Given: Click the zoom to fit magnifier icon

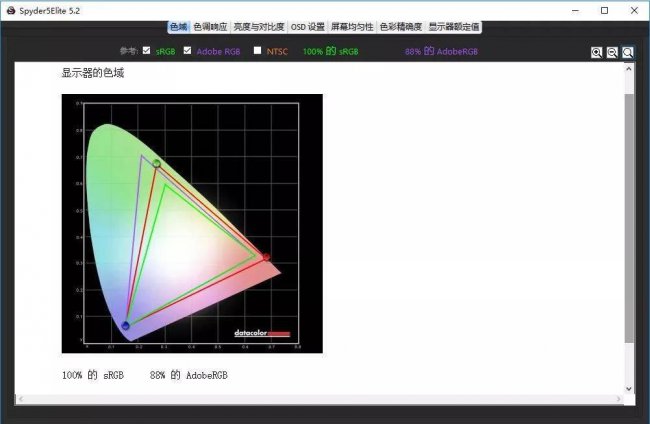Looking at the screenshot, I should 628,52.
